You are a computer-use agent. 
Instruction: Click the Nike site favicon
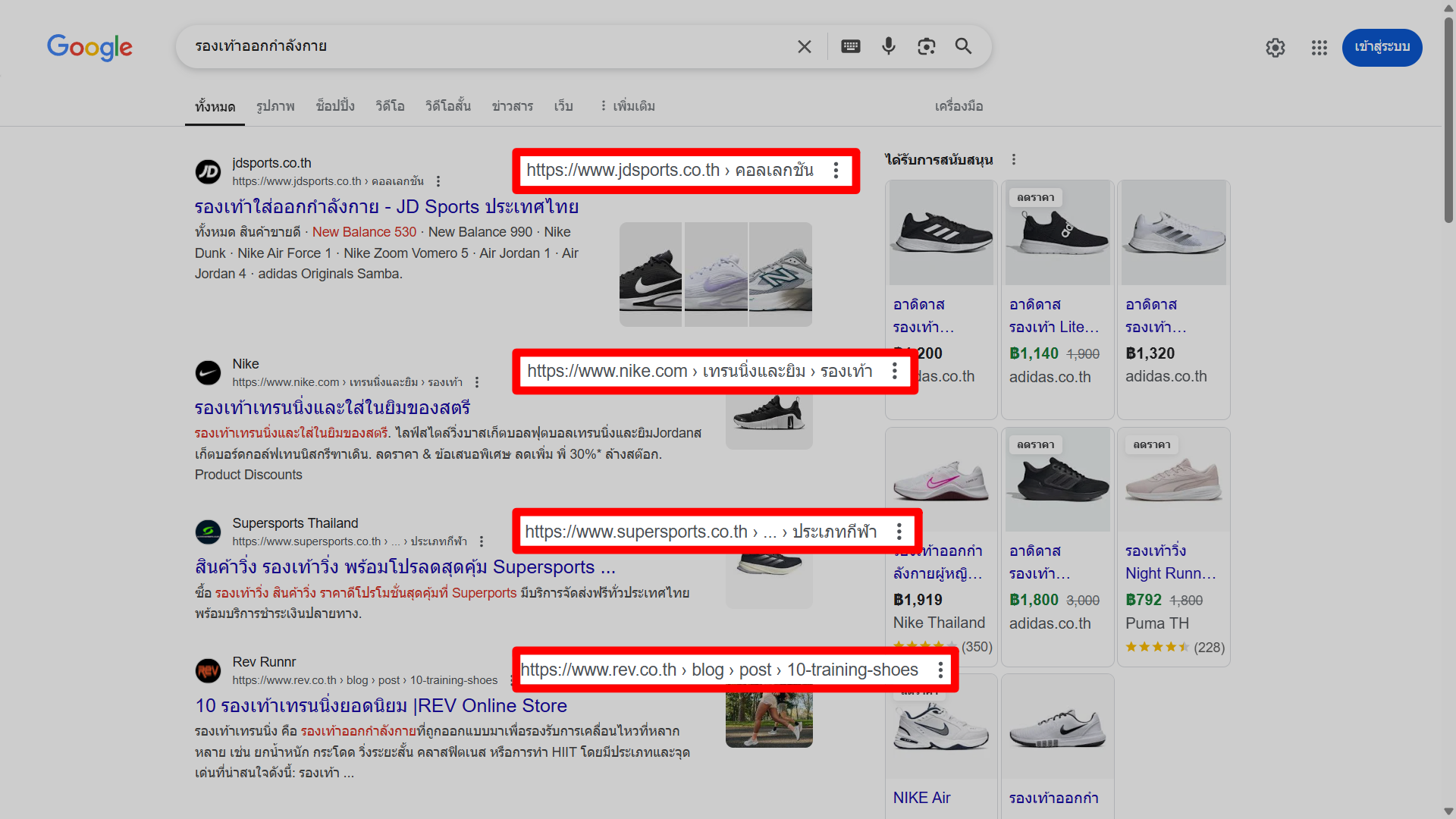point(208,373)
